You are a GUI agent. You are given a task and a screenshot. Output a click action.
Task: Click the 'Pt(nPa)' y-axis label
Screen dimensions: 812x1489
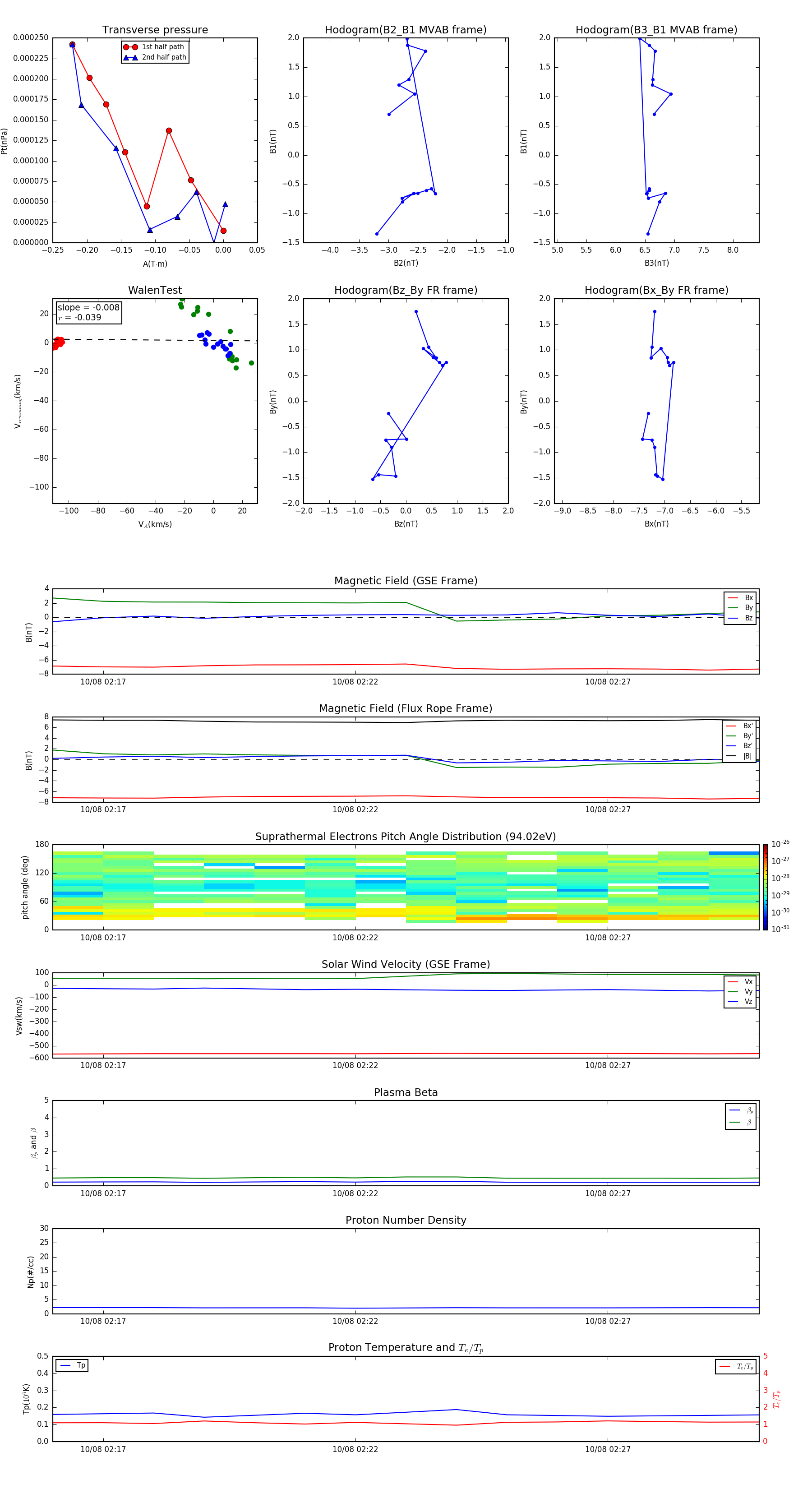click(x=5, y=141)
